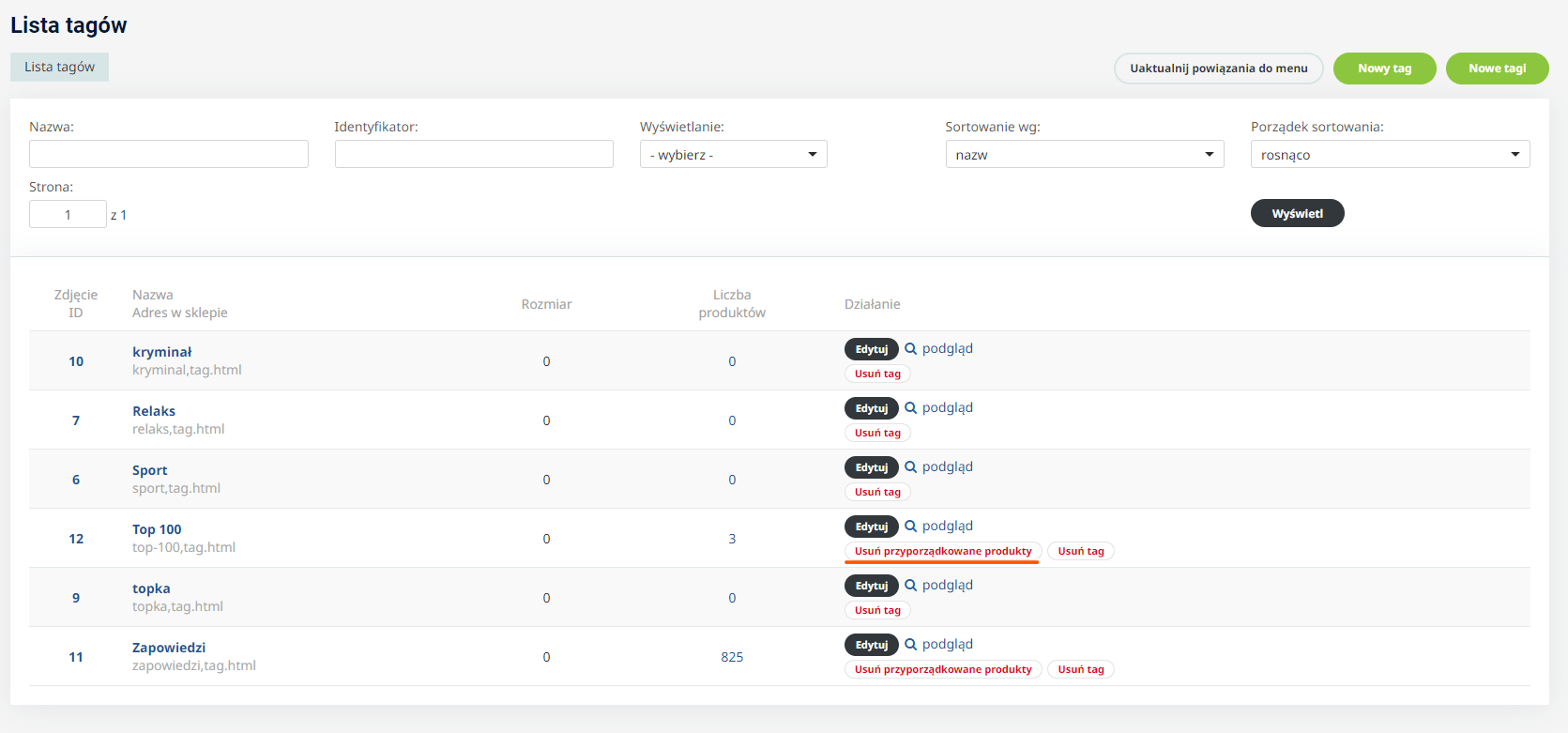Expand the Sortowanie wg dropdown
This screenshot has width=1568, height=733.
click(1084, 155)
